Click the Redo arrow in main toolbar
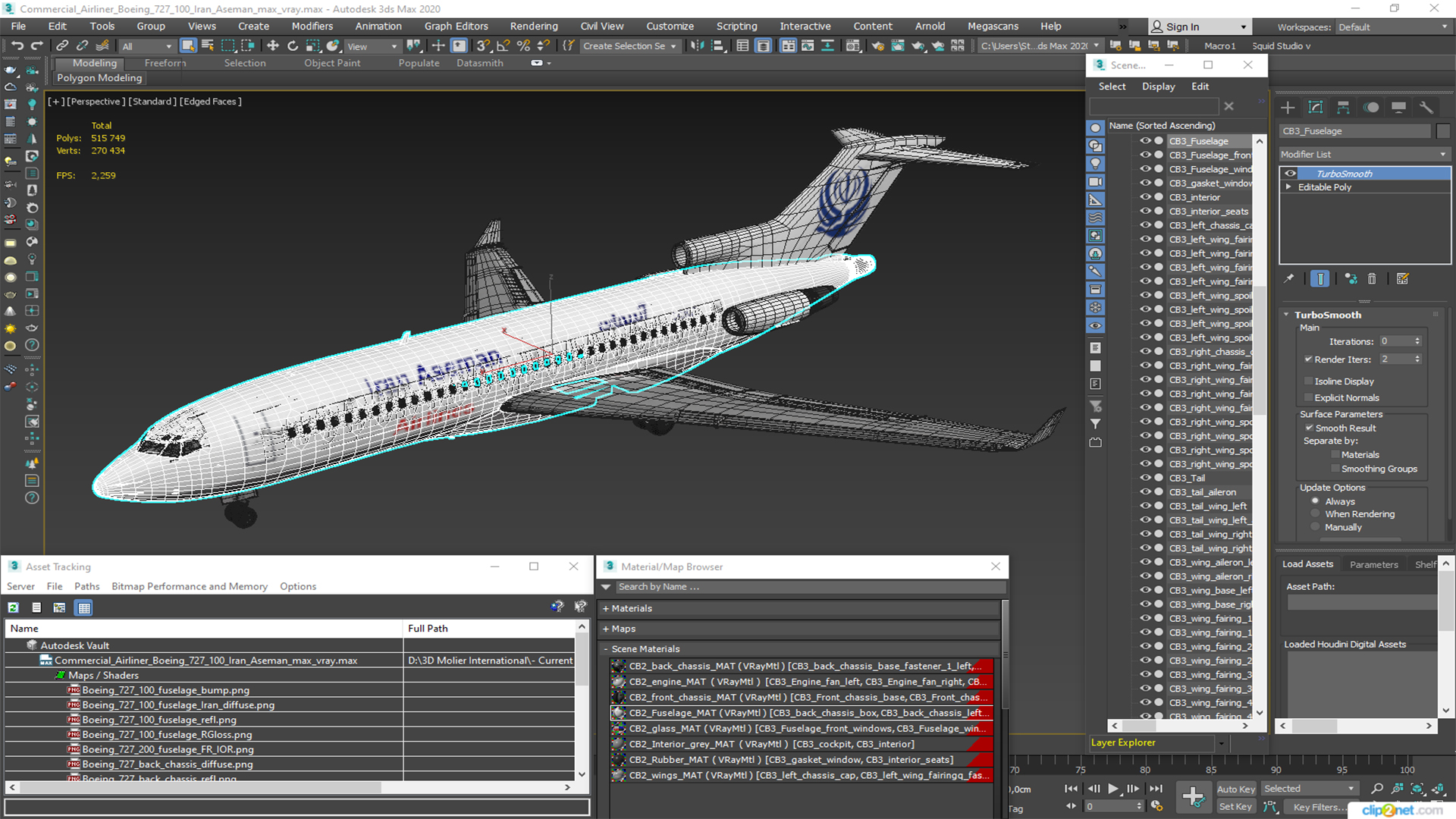Image resolution: width=1456 pixels, height=819 pixels. [x=36, y=45]
